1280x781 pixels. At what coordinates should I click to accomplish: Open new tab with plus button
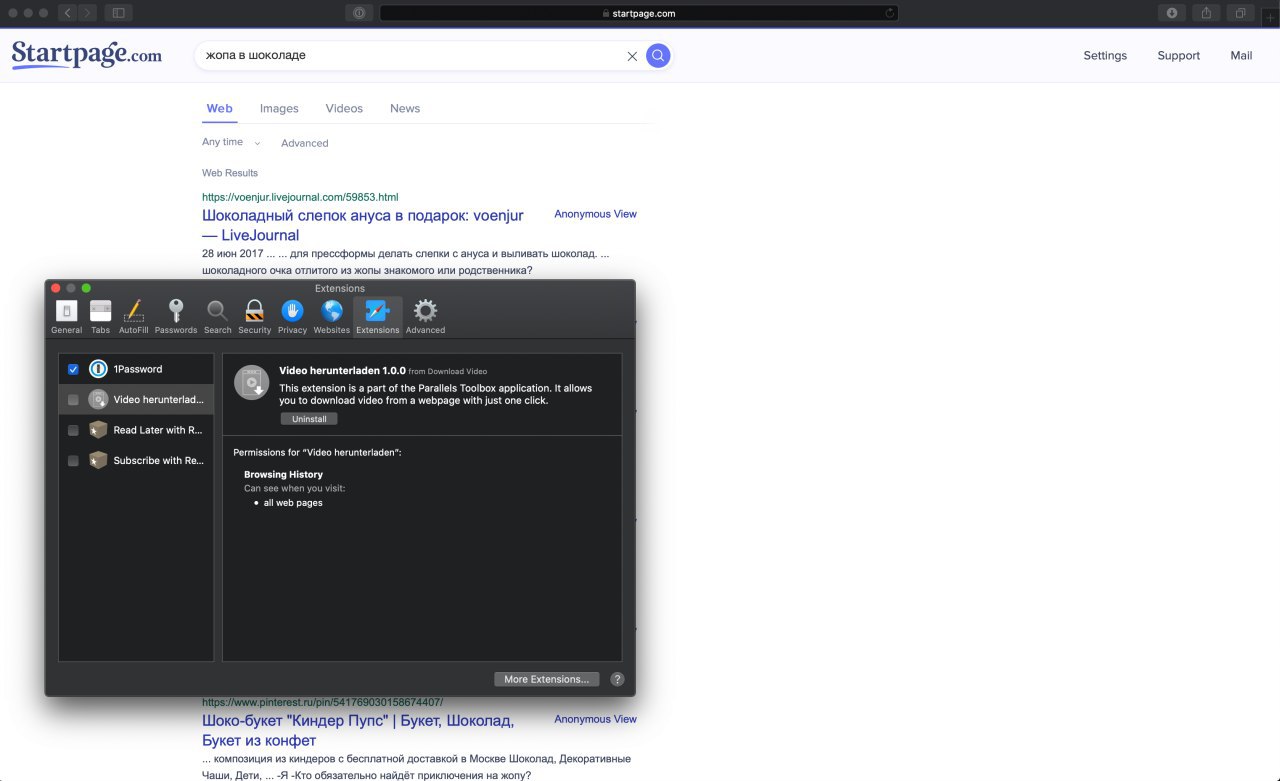coord(1270,17)
